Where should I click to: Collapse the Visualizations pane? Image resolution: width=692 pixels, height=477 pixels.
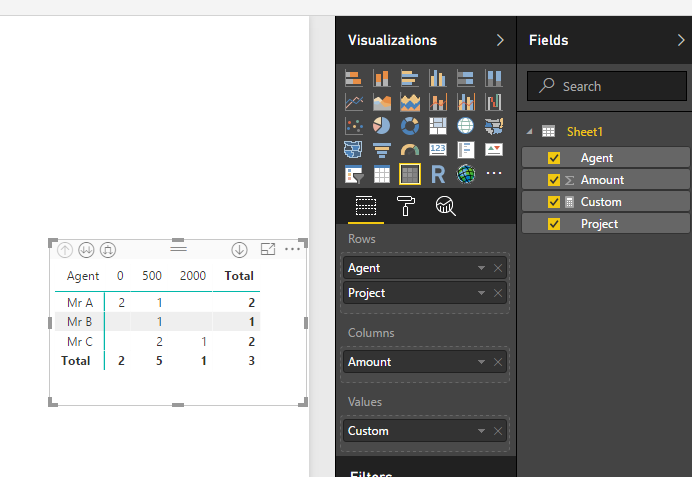point(500,40)
